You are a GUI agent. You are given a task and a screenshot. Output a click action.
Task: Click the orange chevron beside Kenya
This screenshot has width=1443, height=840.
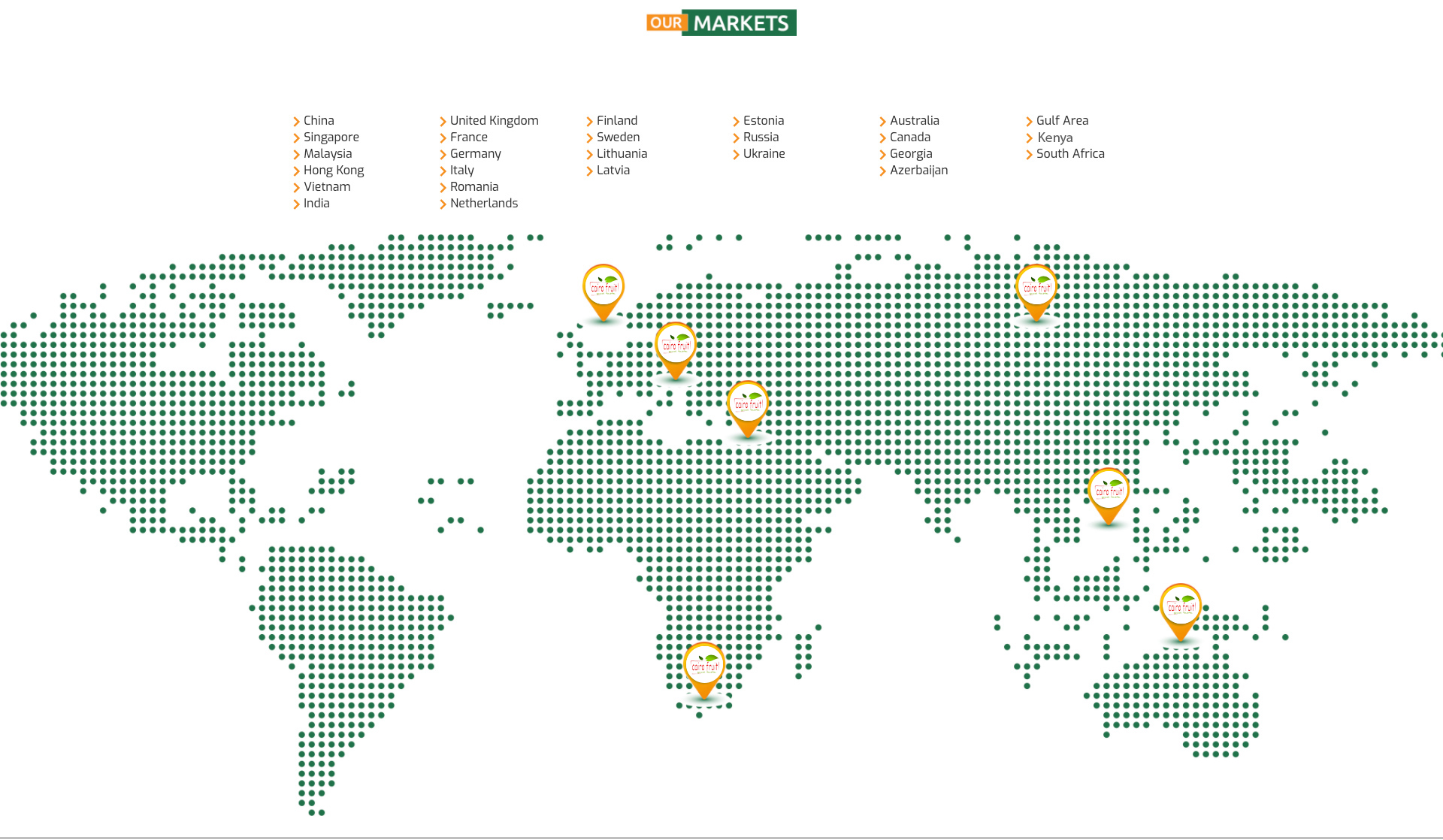[x=1029, y=138]
